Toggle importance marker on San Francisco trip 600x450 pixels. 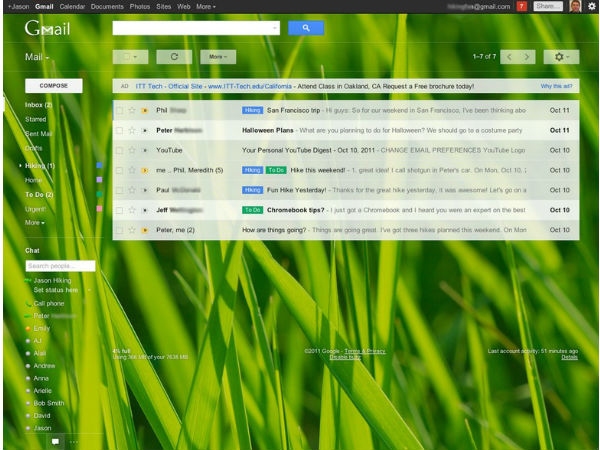click(145, 111)
